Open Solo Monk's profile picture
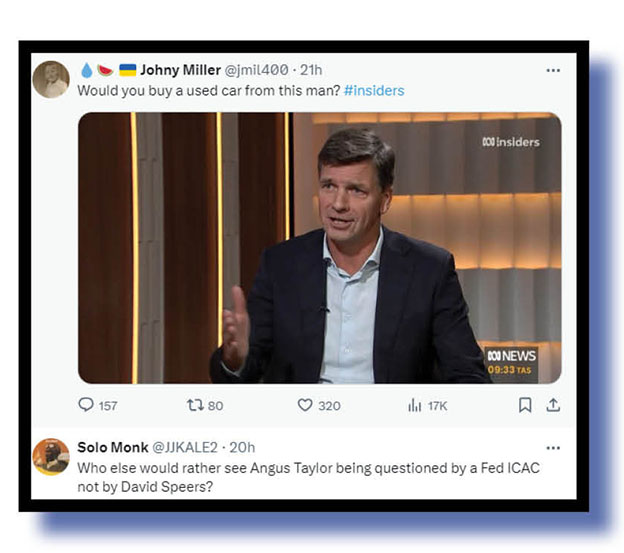 [51, 456]
